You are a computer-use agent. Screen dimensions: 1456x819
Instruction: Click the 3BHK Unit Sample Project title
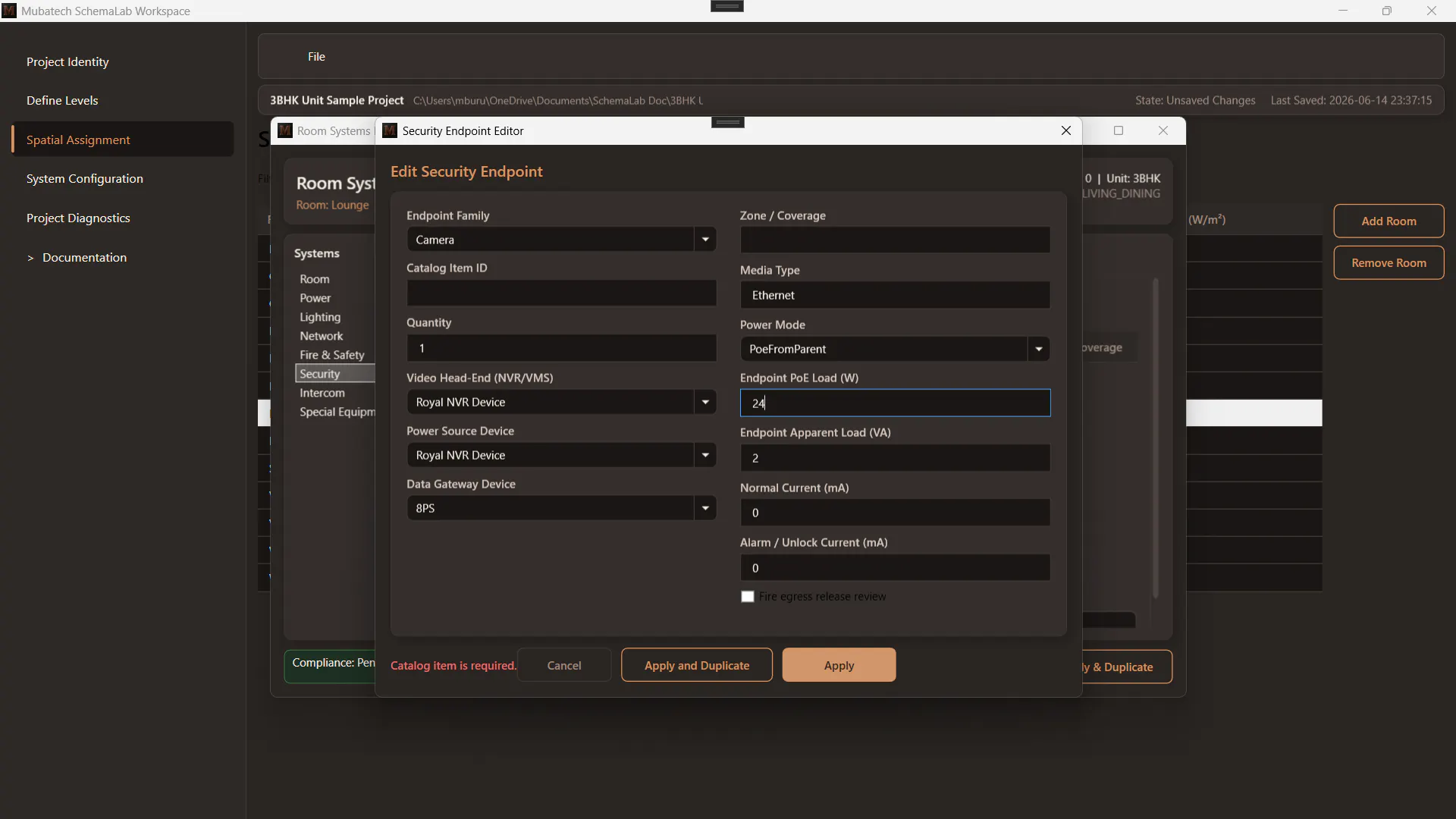tap(337, 100)
